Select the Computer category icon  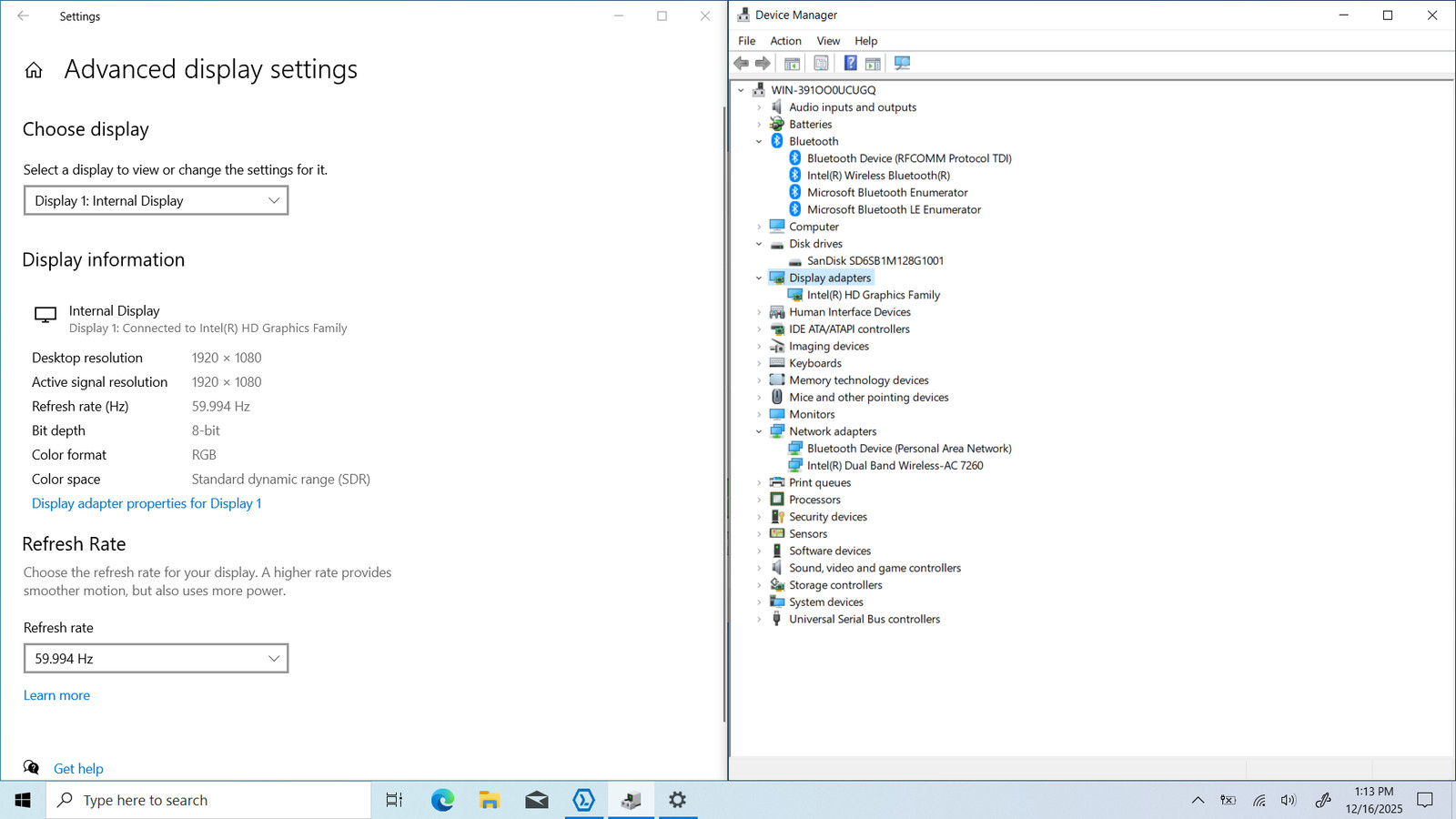tap(777, 227)
